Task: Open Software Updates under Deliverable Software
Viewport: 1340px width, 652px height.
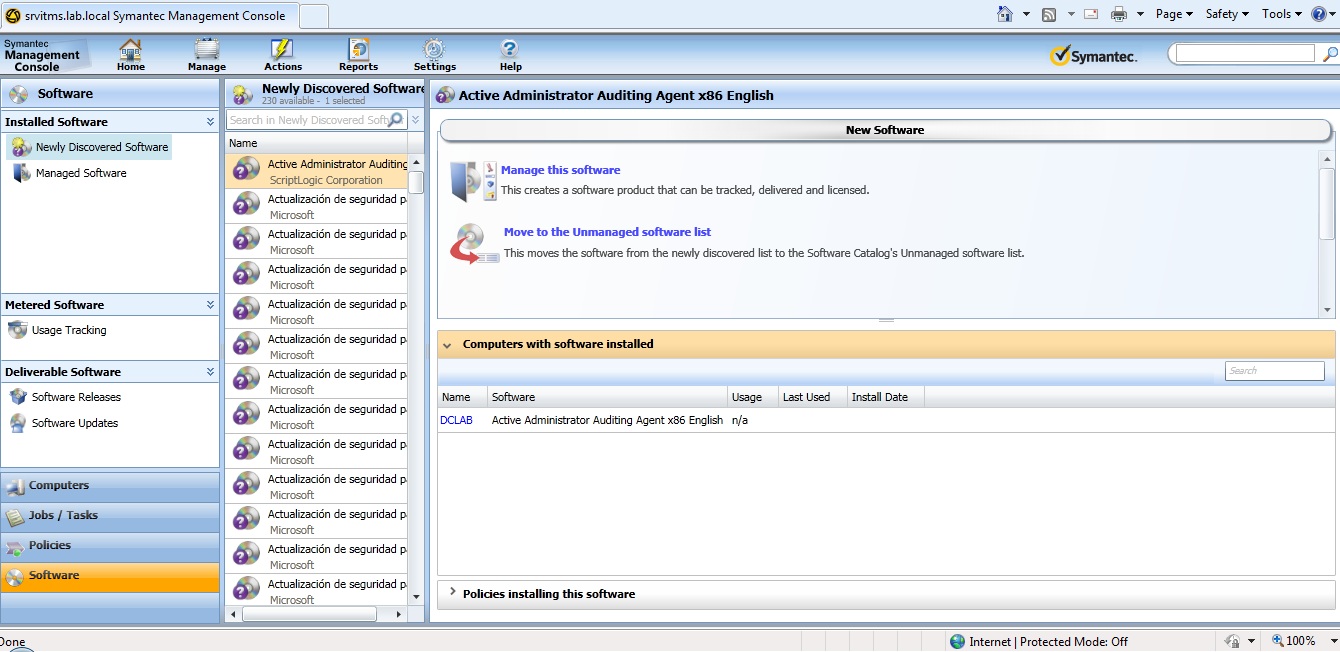Action: 74,423
